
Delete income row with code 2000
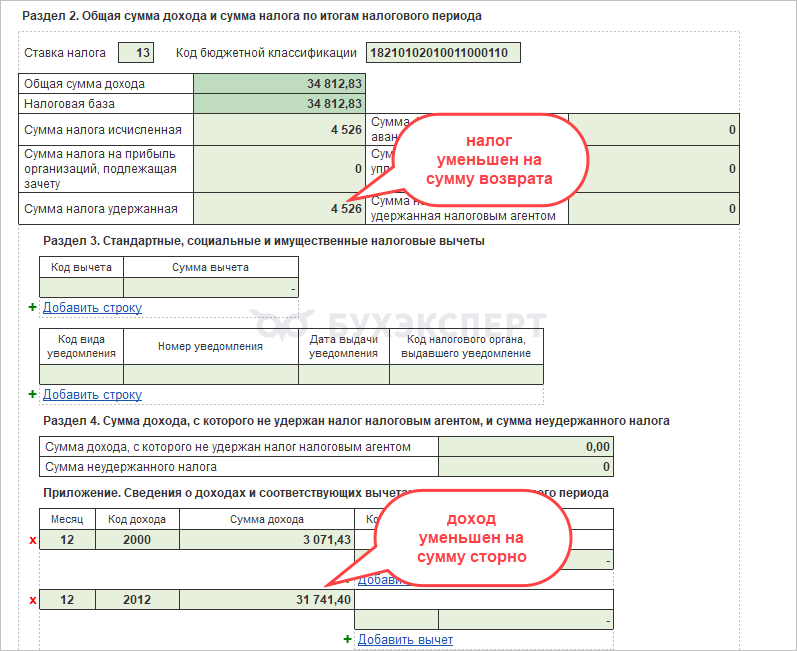tap(33, 540)
